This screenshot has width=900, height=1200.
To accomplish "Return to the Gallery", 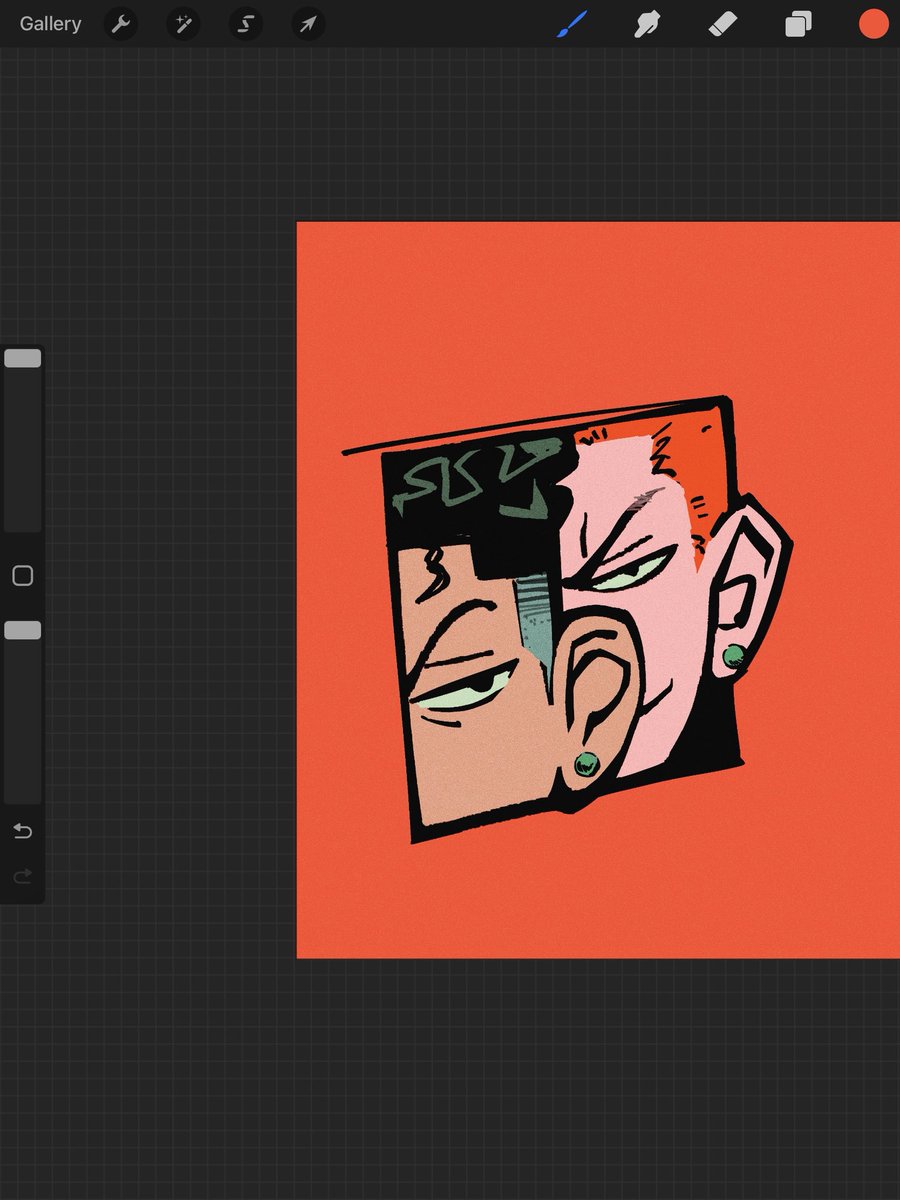I will 50,24.
